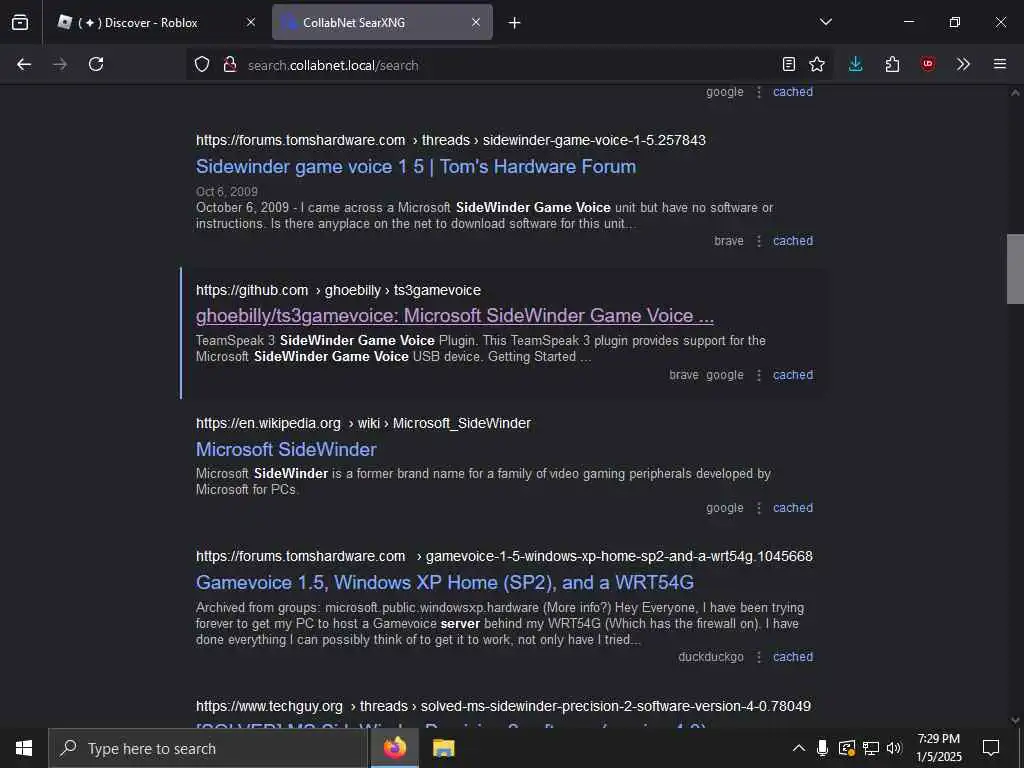
Task: Open Firefox View tab overview icon
Action: (x=20, y=22)
